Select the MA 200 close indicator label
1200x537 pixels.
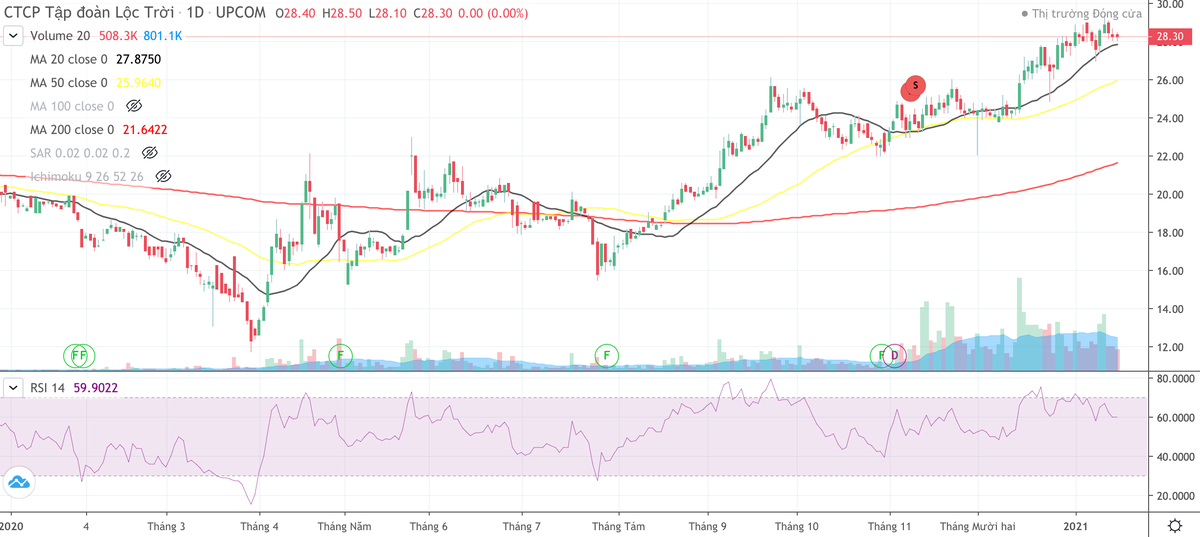point(72,129)
